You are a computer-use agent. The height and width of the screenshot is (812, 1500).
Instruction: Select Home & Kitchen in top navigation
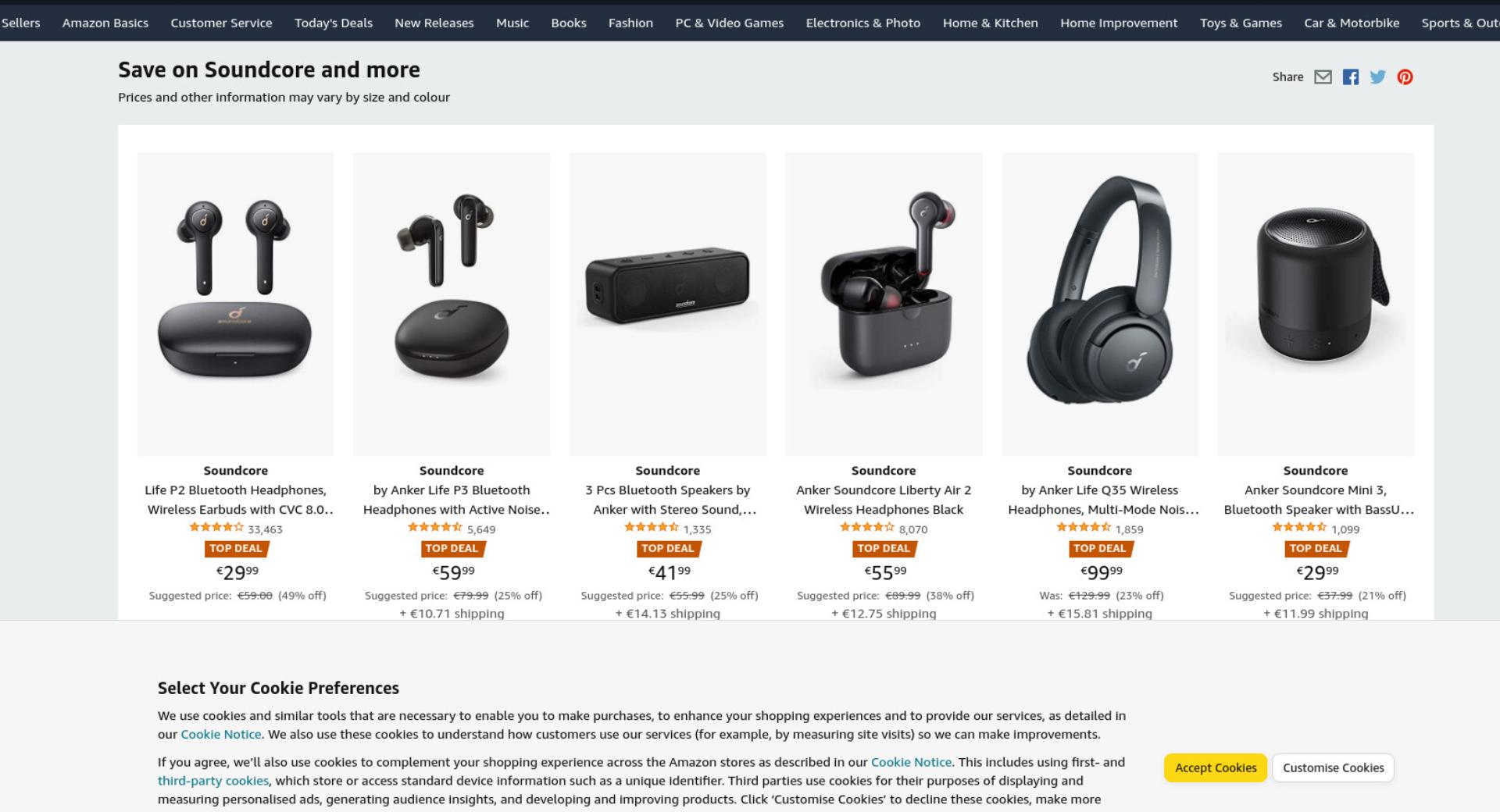pyautogui.click(x=990, y=23)
